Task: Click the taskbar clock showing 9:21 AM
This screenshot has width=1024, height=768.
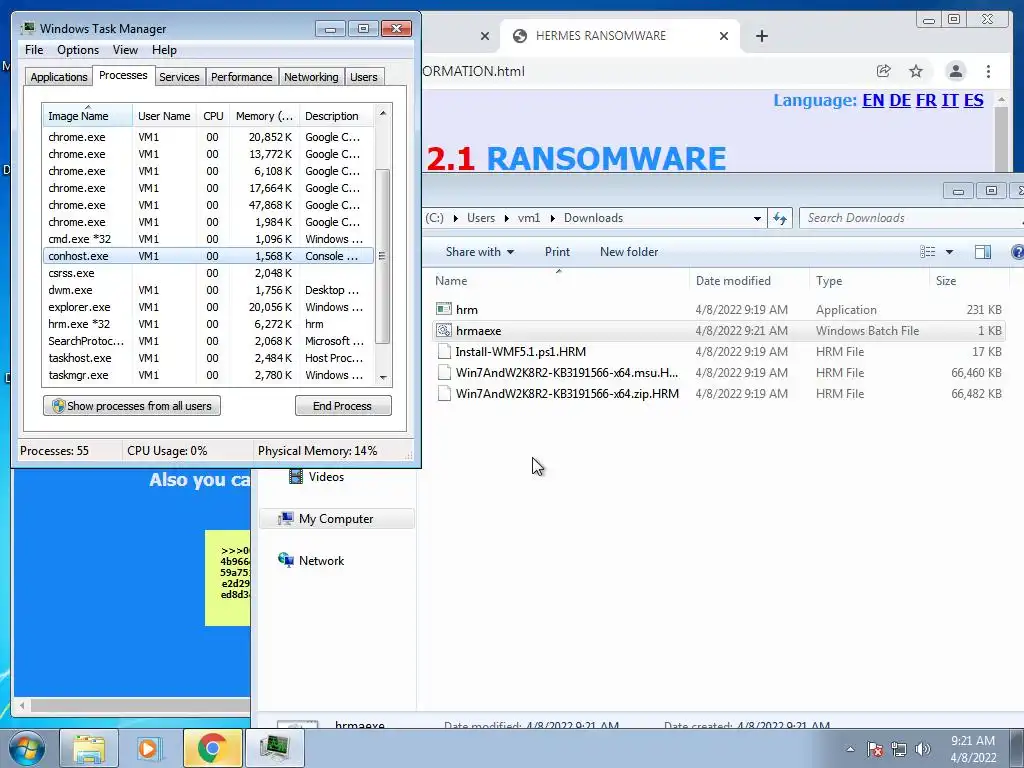Action: 973,749
